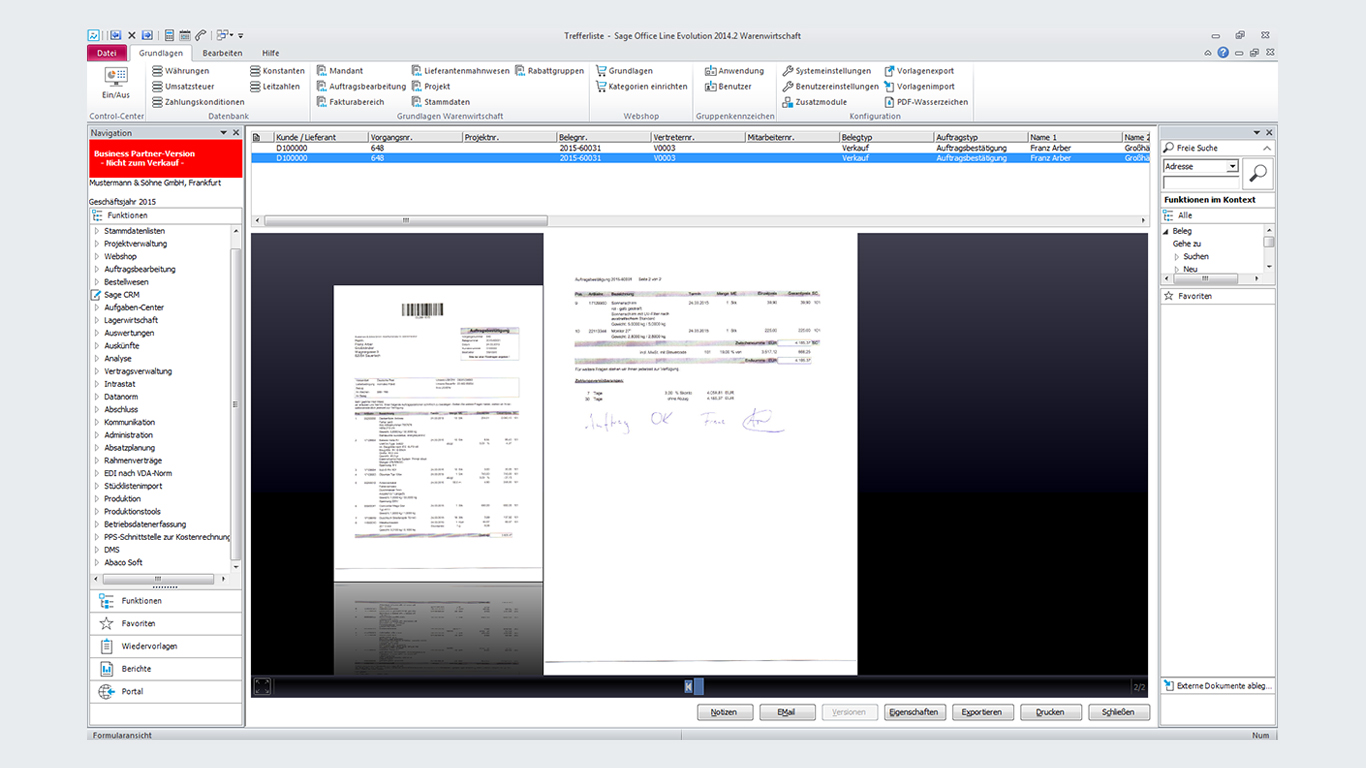Click the page slider handle below preview
Screen dimensions: 1366x768
pyautogui.click(x=694, y=686)
